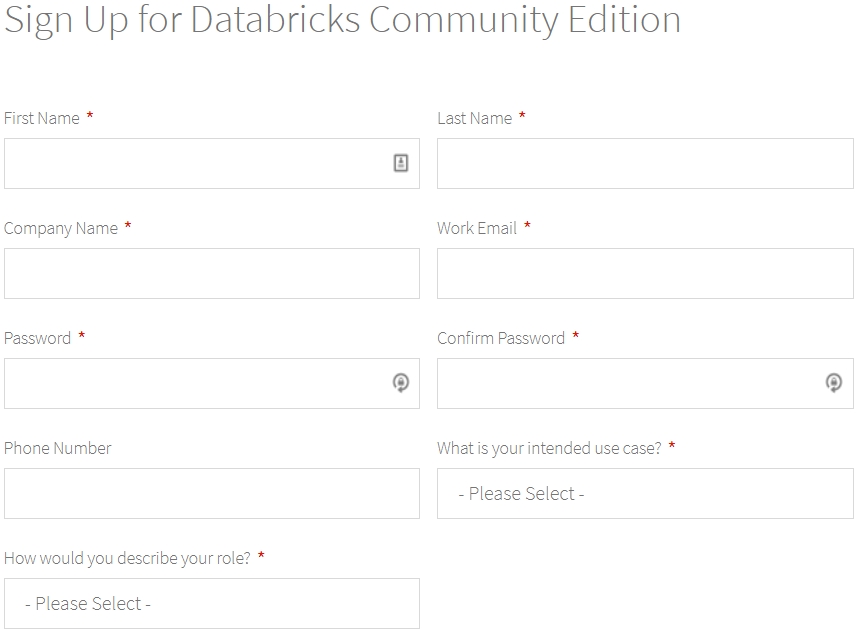866x636 pixels.
Task: Click the key icon in Confirm Password field
Action: point(834,383)
